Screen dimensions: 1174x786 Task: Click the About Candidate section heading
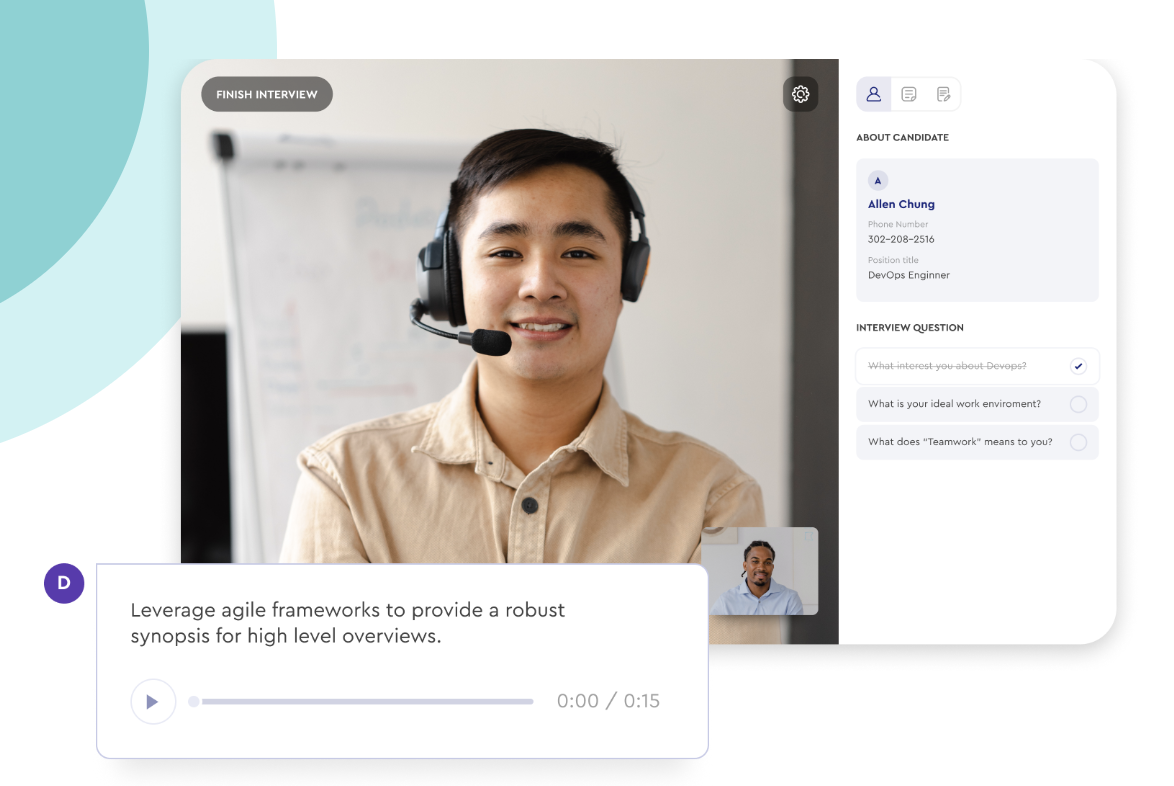click(x=902, y=138)
